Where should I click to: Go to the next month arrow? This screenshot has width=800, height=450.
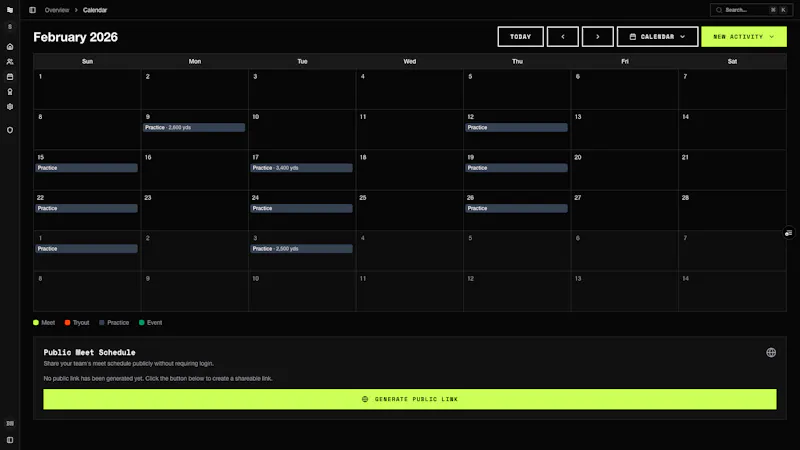[597, 37]
